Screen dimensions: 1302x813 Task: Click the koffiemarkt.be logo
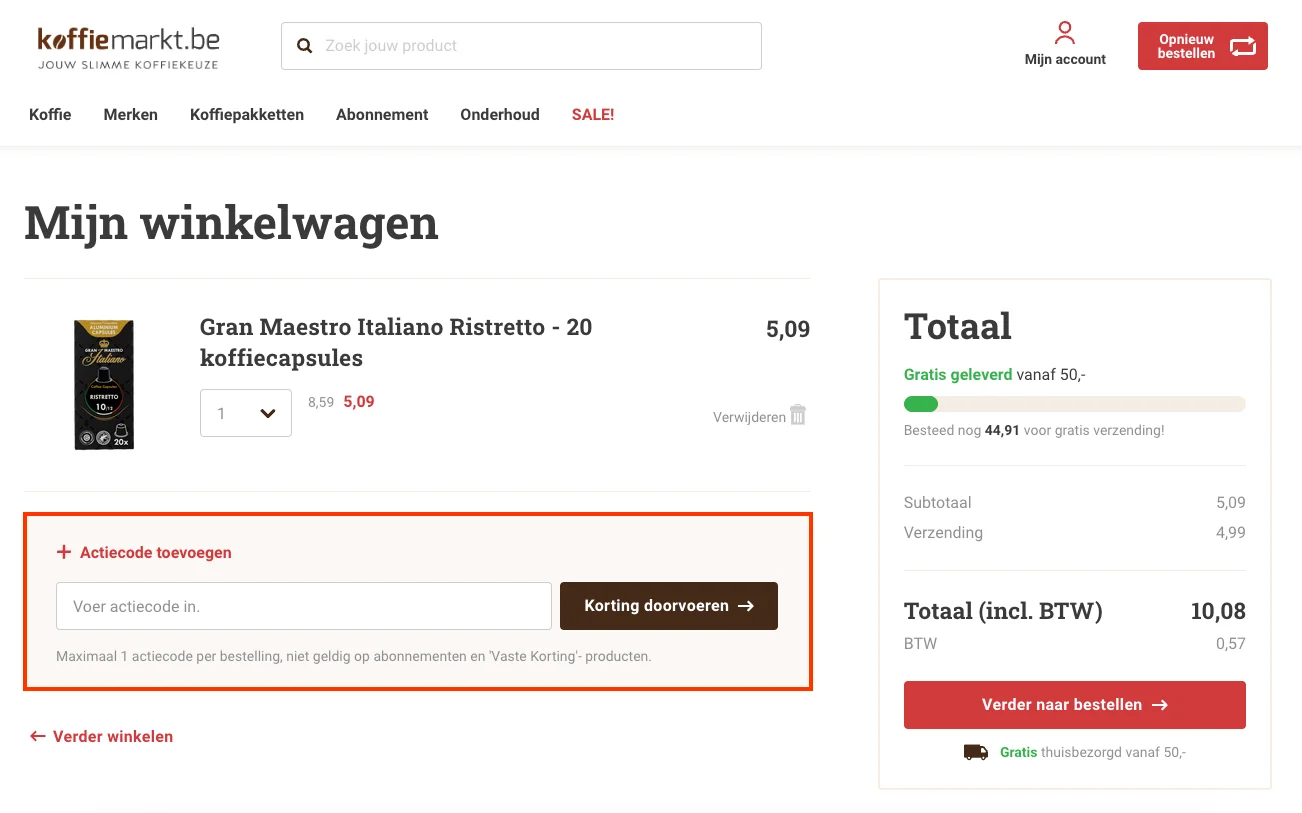(x=128, y=46)
